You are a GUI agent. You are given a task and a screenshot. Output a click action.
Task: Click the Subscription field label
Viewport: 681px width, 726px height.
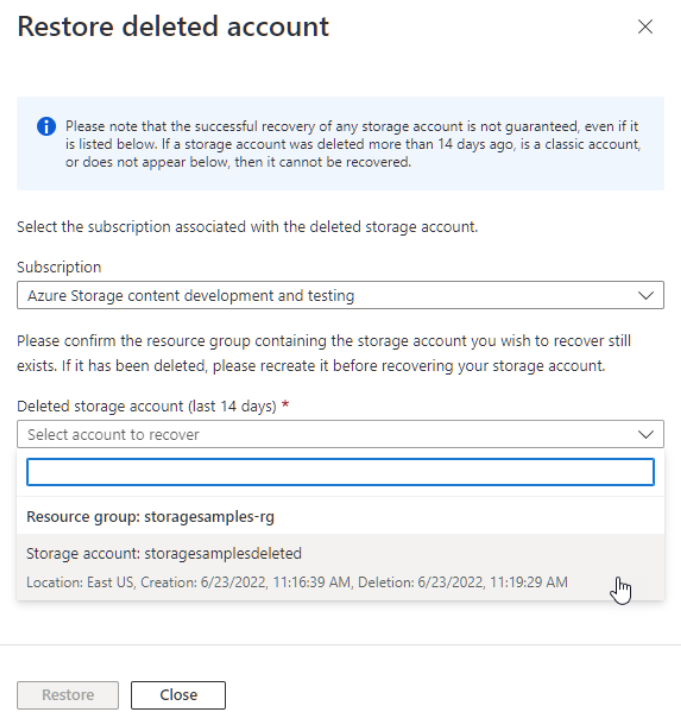click(59, 267)
